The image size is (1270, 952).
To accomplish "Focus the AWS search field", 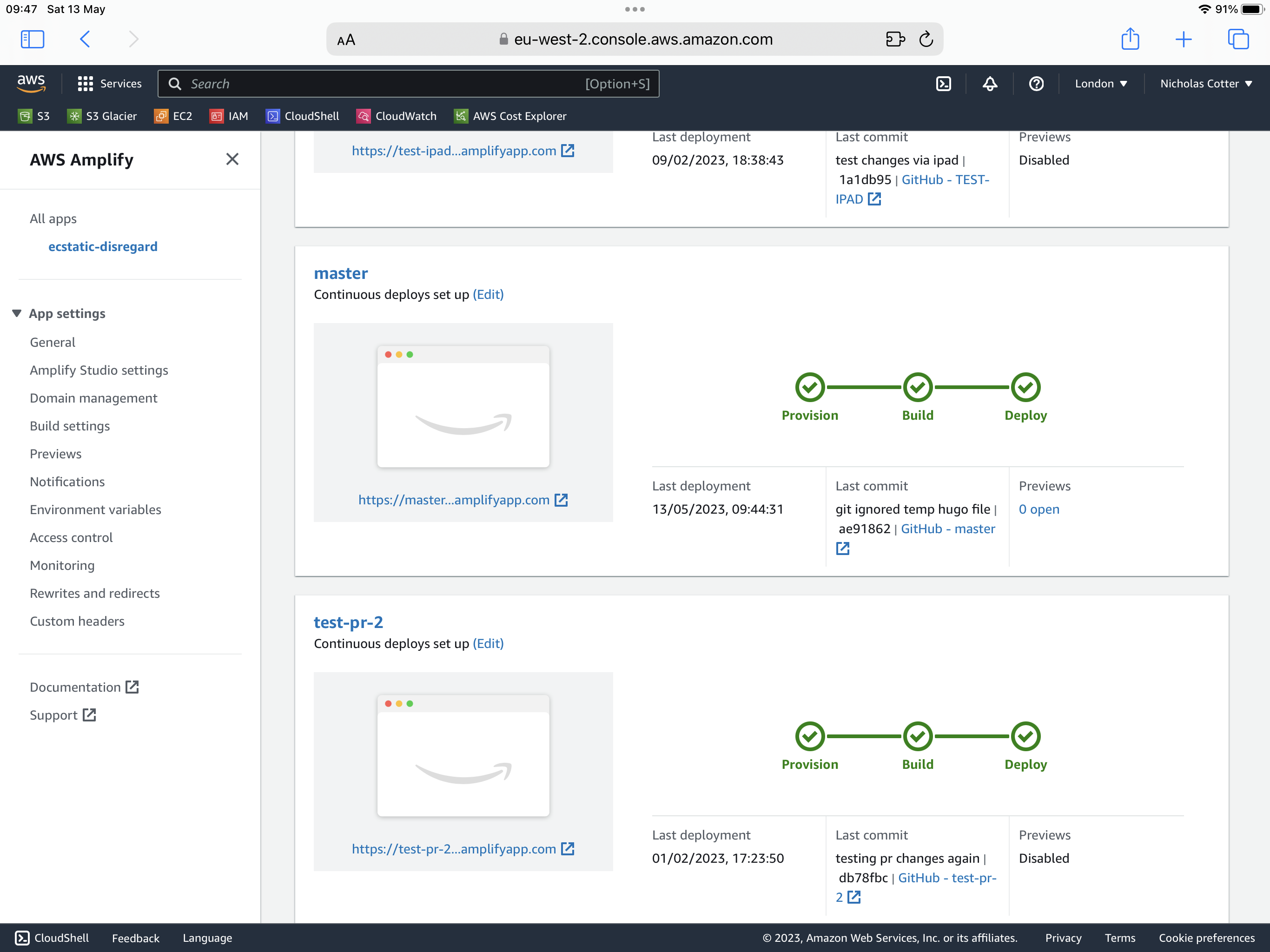I will [x=408, y=84].
